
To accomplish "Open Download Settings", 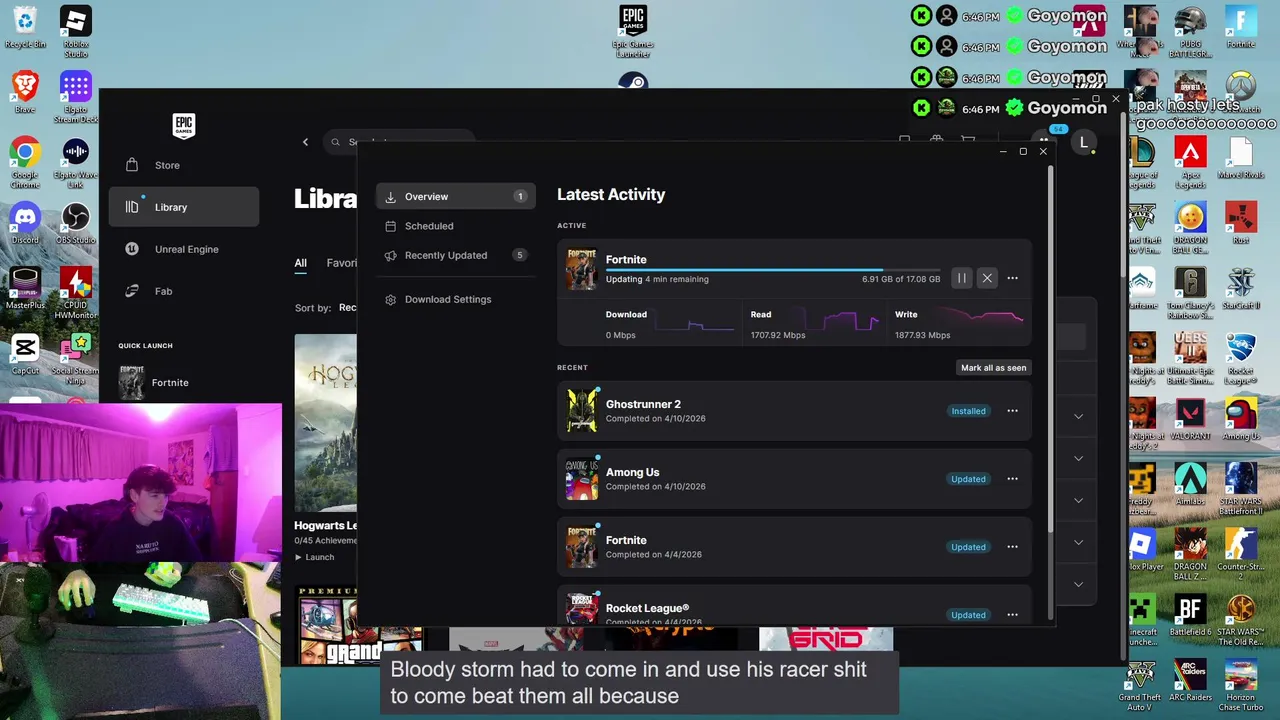I will (456, 299).
